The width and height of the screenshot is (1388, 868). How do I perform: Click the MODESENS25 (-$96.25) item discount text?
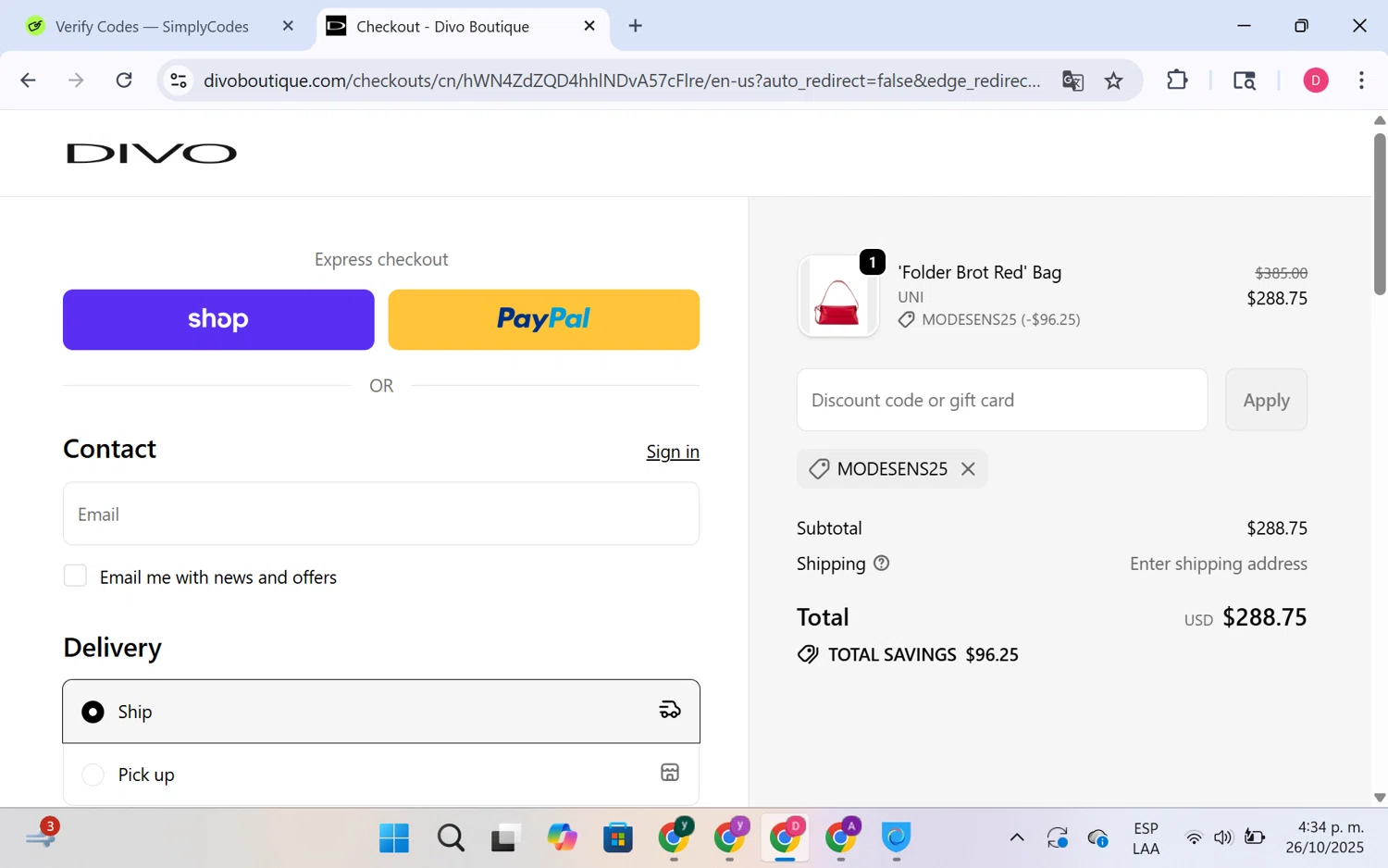1000,319
